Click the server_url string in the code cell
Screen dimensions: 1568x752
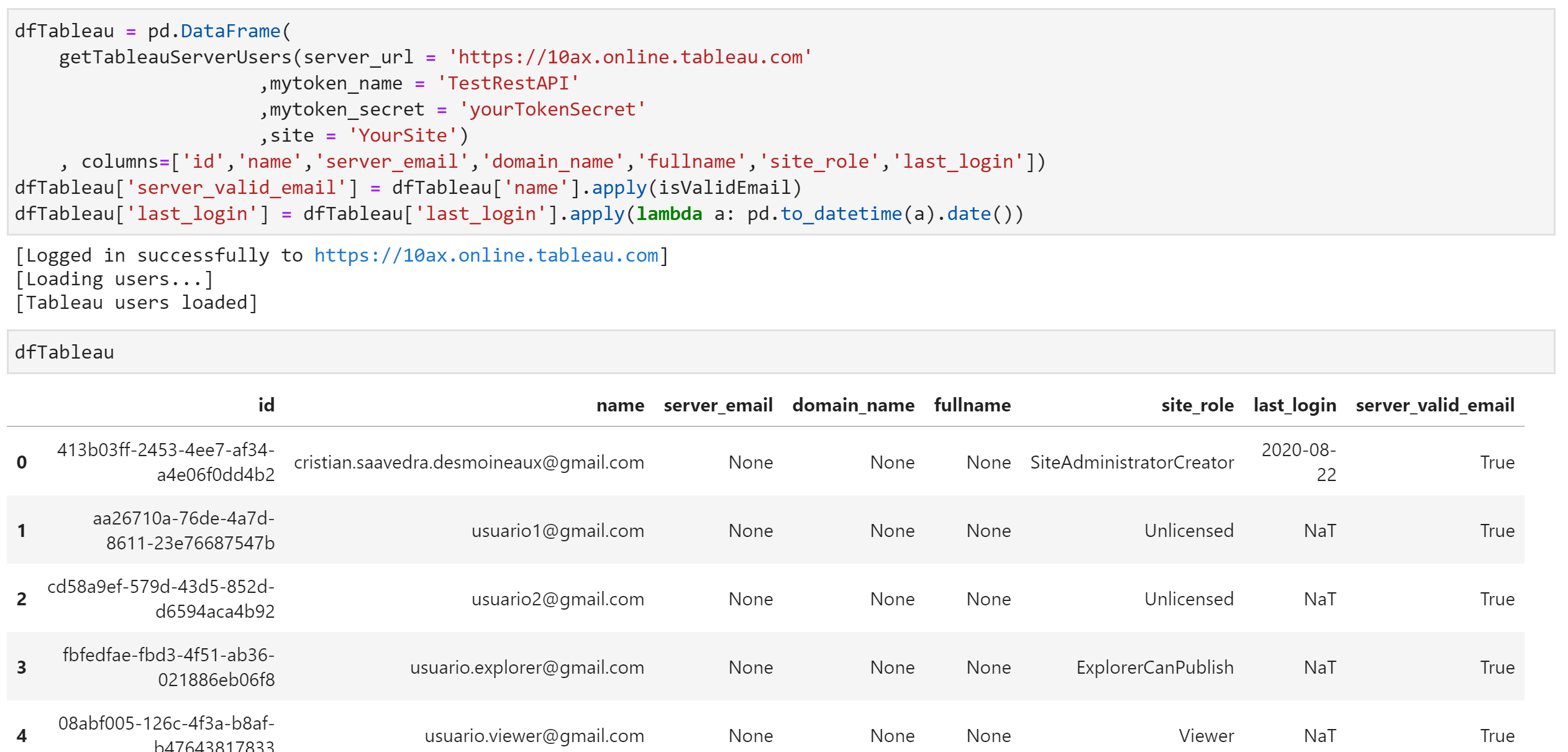[630, 57]
